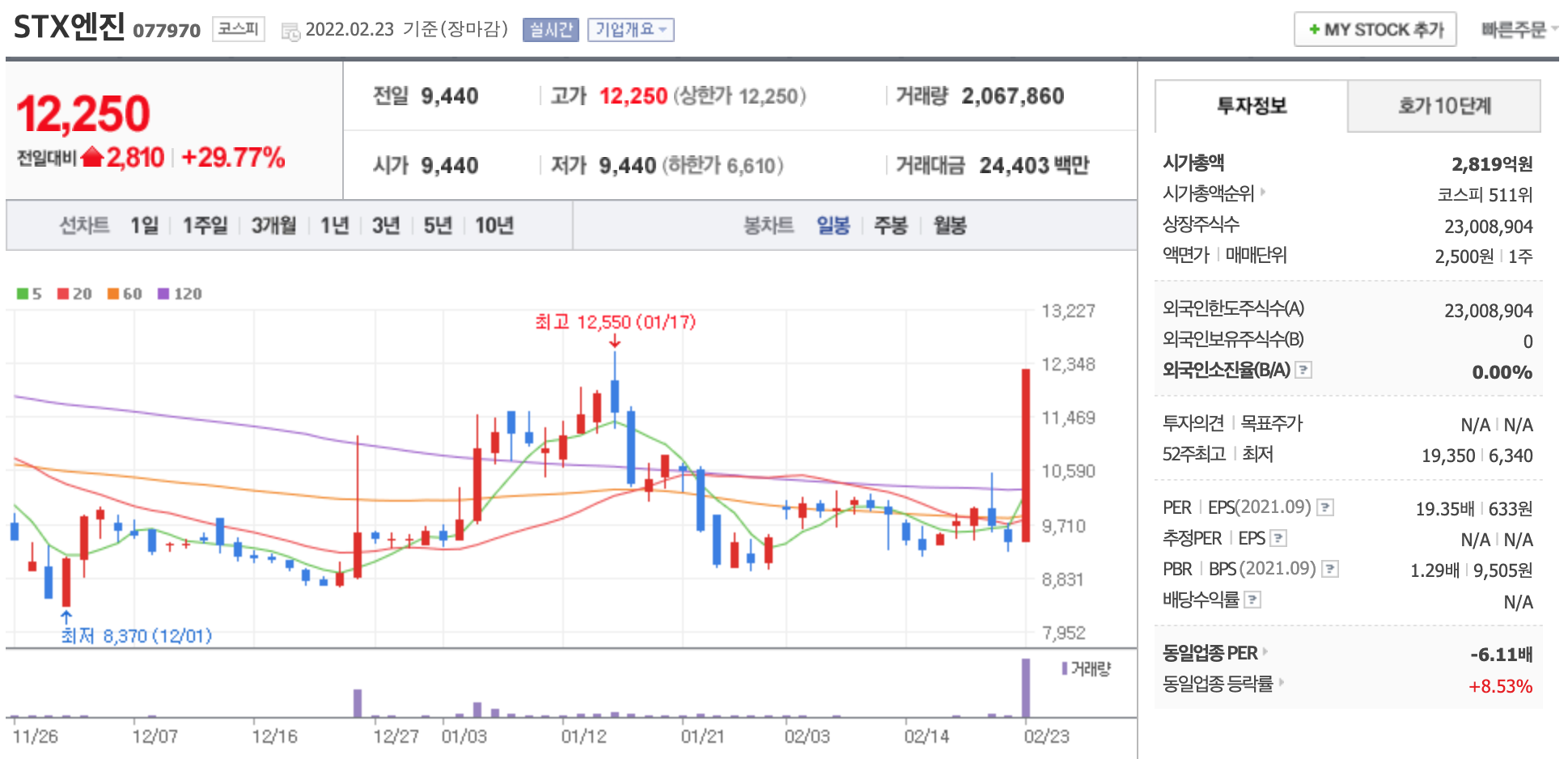This screenshot has width=1568, height=759.
Task: Select the 5년 line chart period
Action: pyautogui.click(x=438, y=225)
